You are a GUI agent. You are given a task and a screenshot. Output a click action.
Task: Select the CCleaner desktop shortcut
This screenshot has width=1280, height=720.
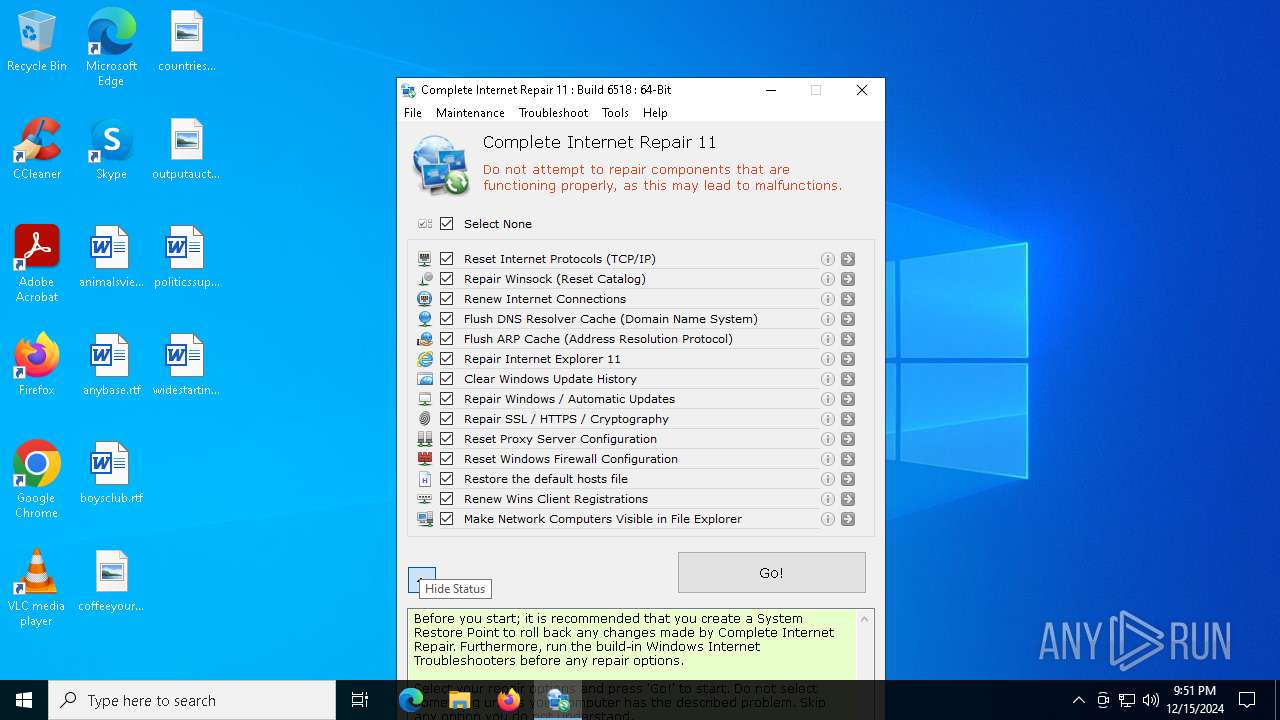pyautogui.click(x=37, y=151)
